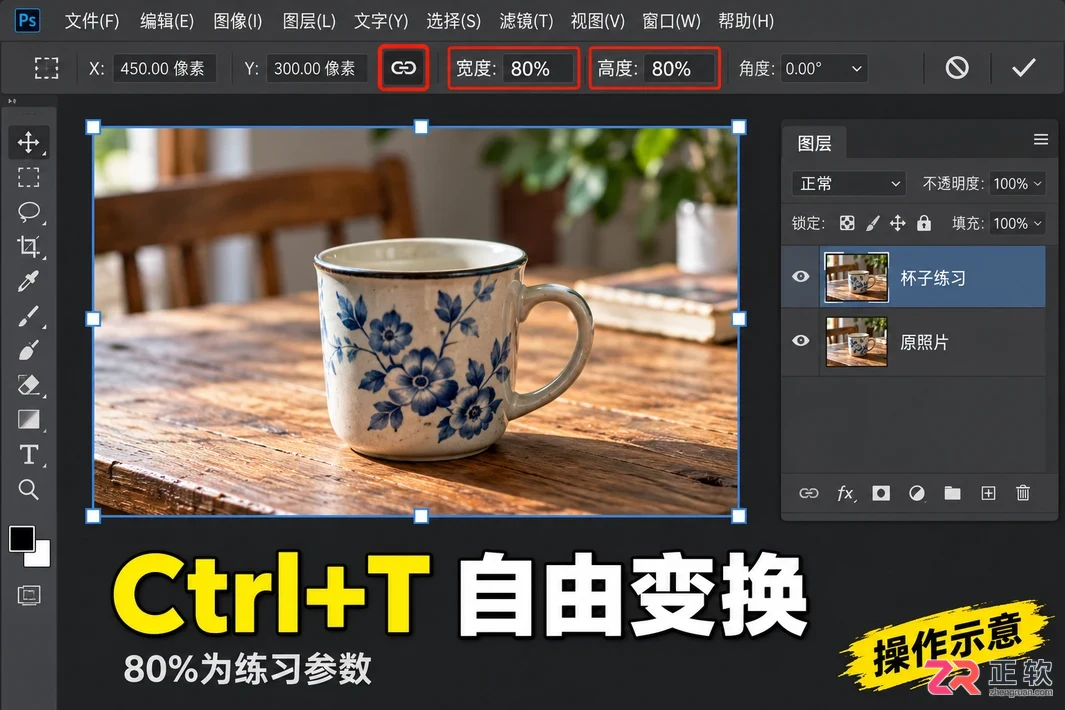The width and height of the screenshot is (1065, 710).
Task: Click the top-left transform handle
Action: click(x=93, y=127)
